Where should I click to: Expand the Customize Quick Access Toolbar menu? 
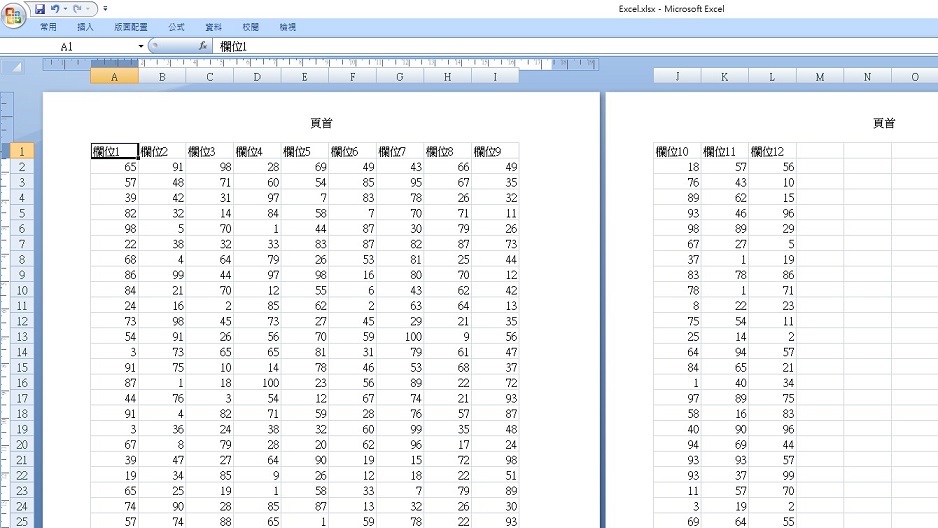(106, 9)
